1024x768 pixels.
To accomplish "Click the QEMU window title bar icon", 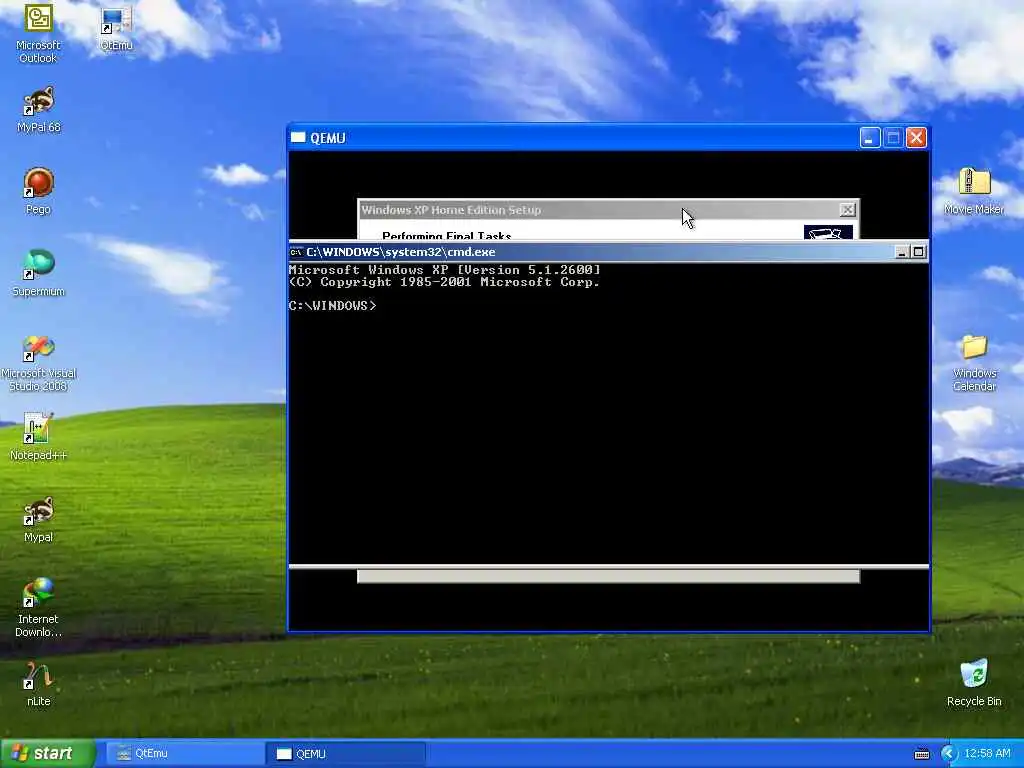I will pos(298,138).
